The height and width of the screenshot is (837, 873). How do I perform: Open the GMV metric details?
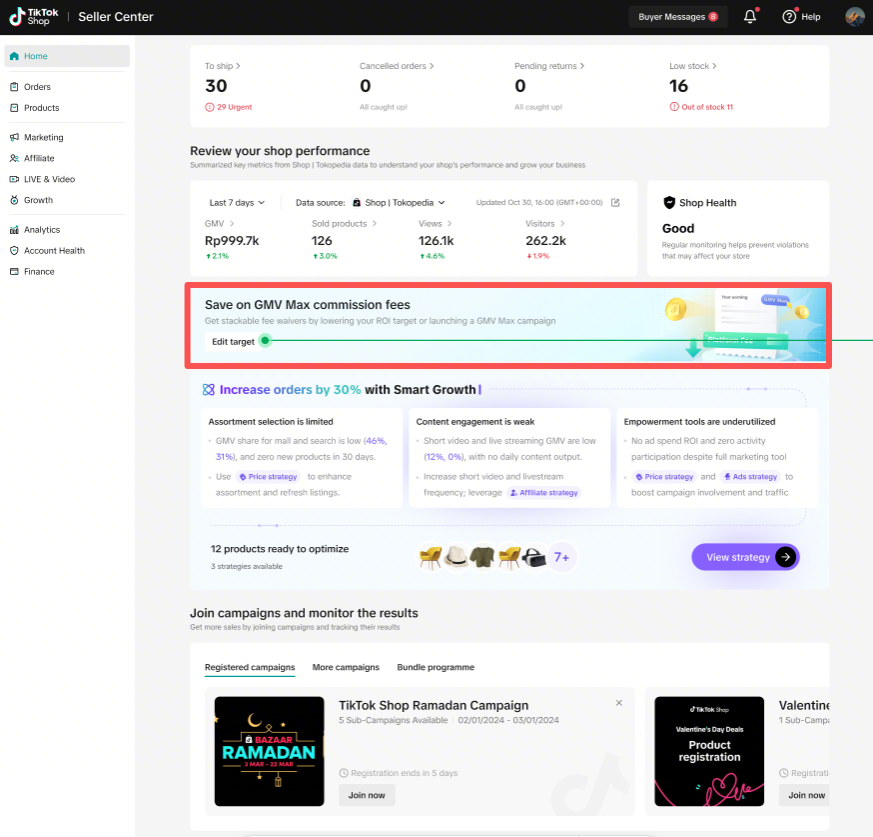[219, 224]
